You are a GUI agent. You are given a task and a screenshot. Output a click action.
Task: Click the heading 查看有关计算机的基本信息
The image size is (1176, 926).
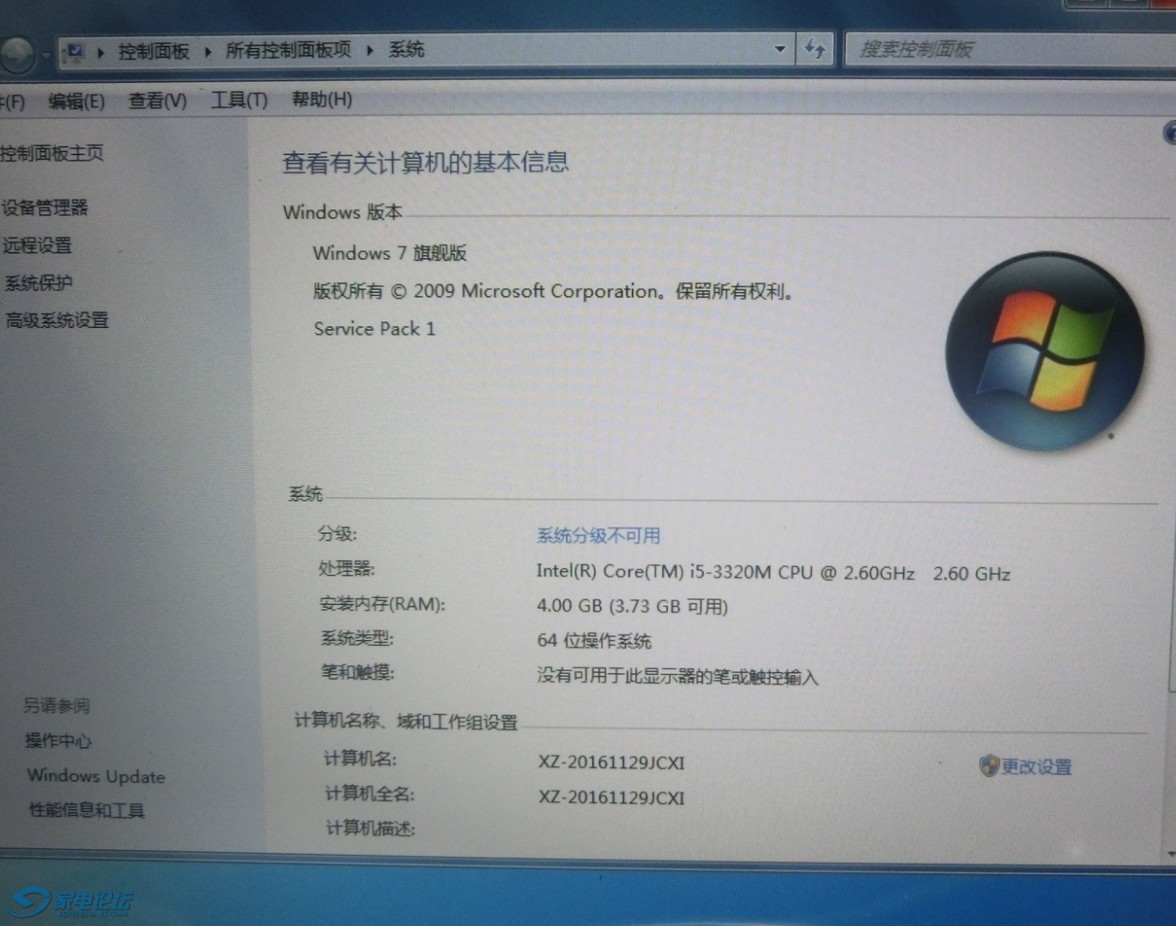(425, 162)
